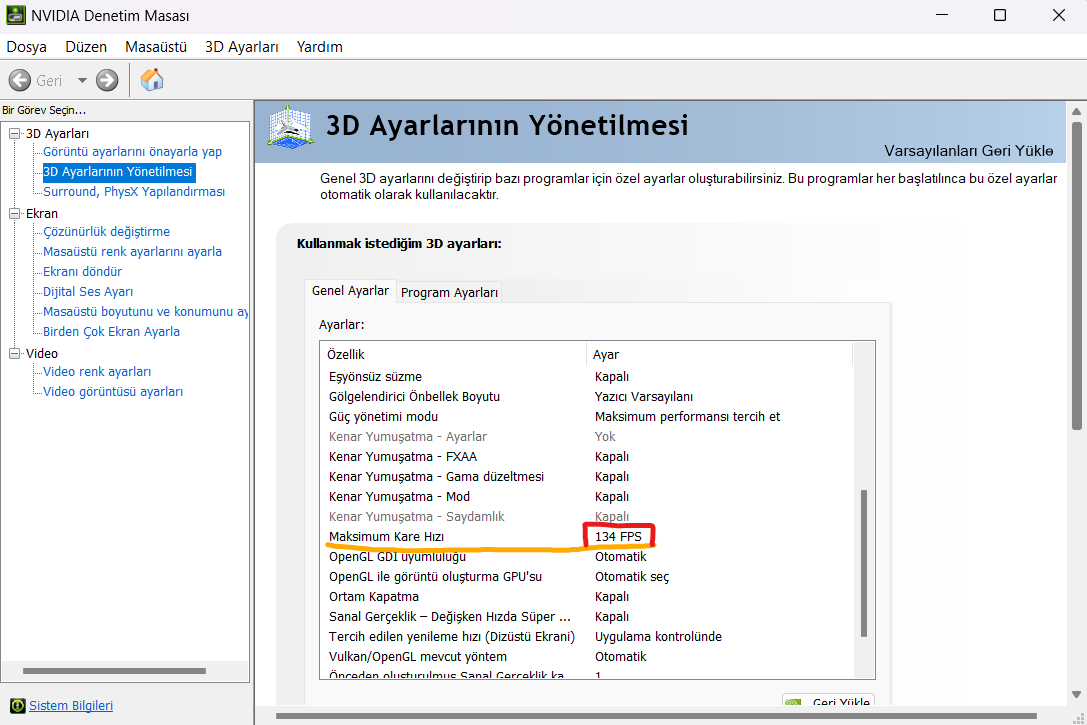Click main page vertical scrollbar thumb
The image size is (1087, 725).
pos(1077,276)
